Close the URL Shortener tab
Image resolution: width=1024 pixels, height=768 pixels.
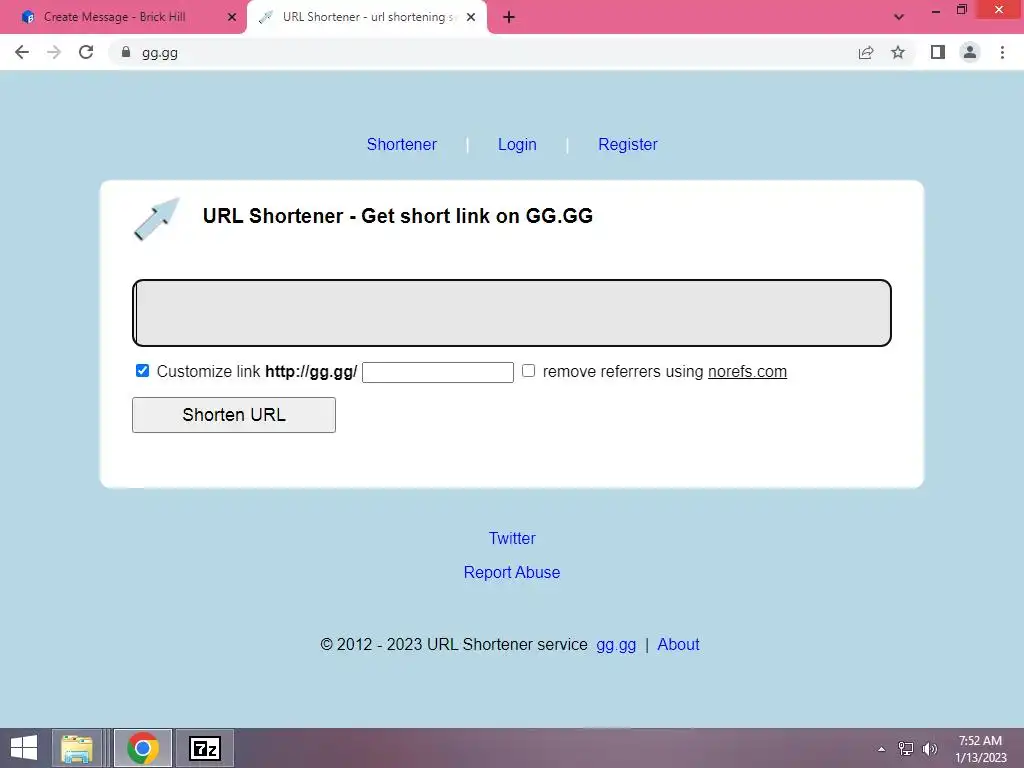pyautogui.click(x=471, y=17)
